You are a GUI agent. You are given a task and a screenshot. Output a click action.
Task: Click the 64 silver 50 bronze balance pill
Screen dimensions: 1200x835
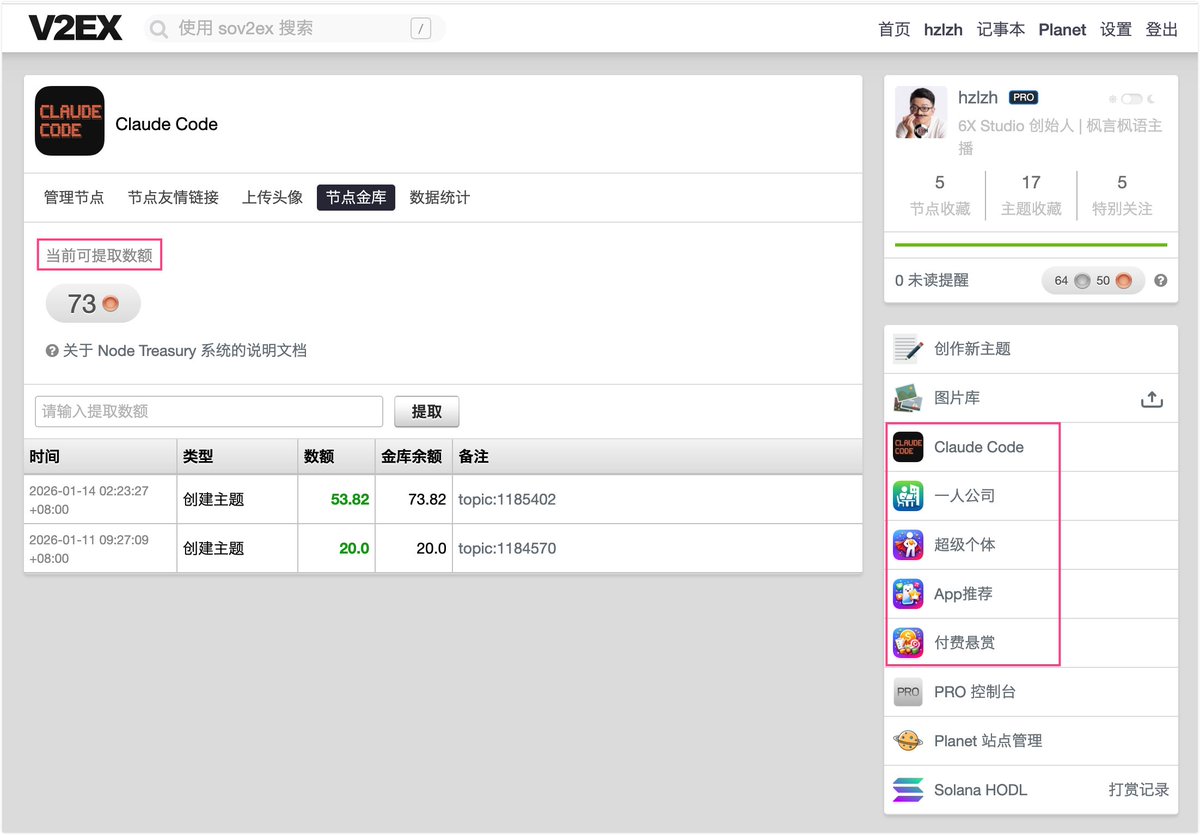click(1092, 281)
